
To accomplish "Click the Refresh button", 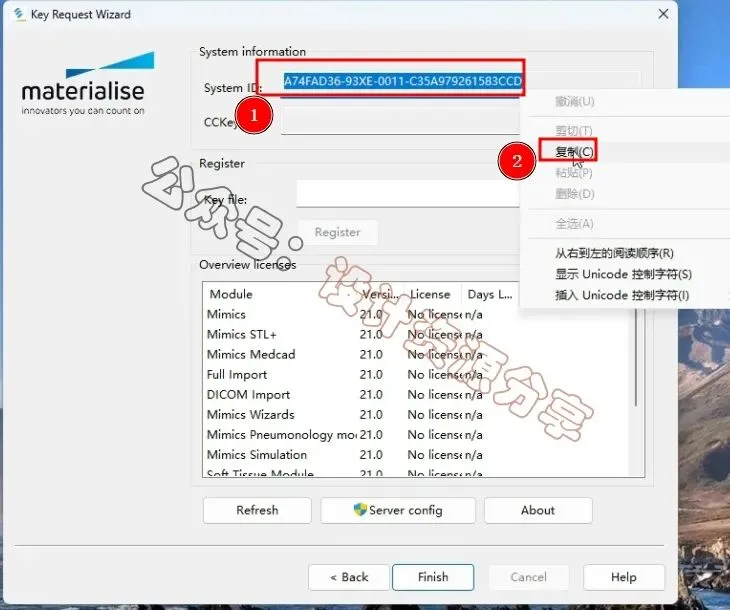I will [x=257, y=510].
